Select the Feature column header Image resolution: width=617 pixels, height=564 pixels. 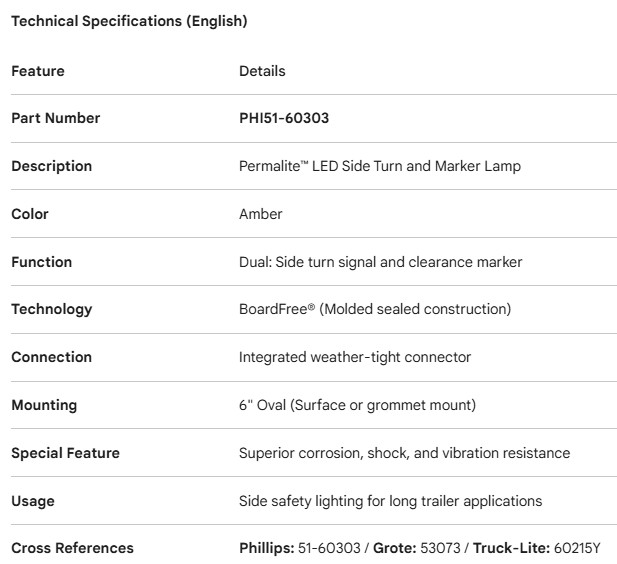coord(38,71)
